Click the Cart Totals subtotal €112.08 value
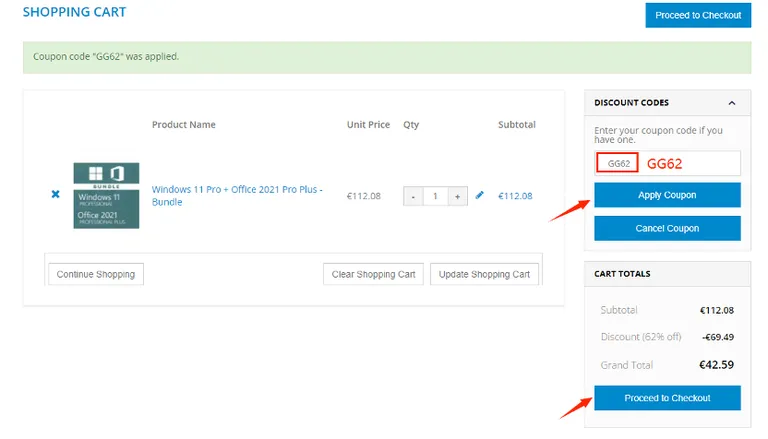This screenshot has width=768, height=439. [x=717, y=310]
